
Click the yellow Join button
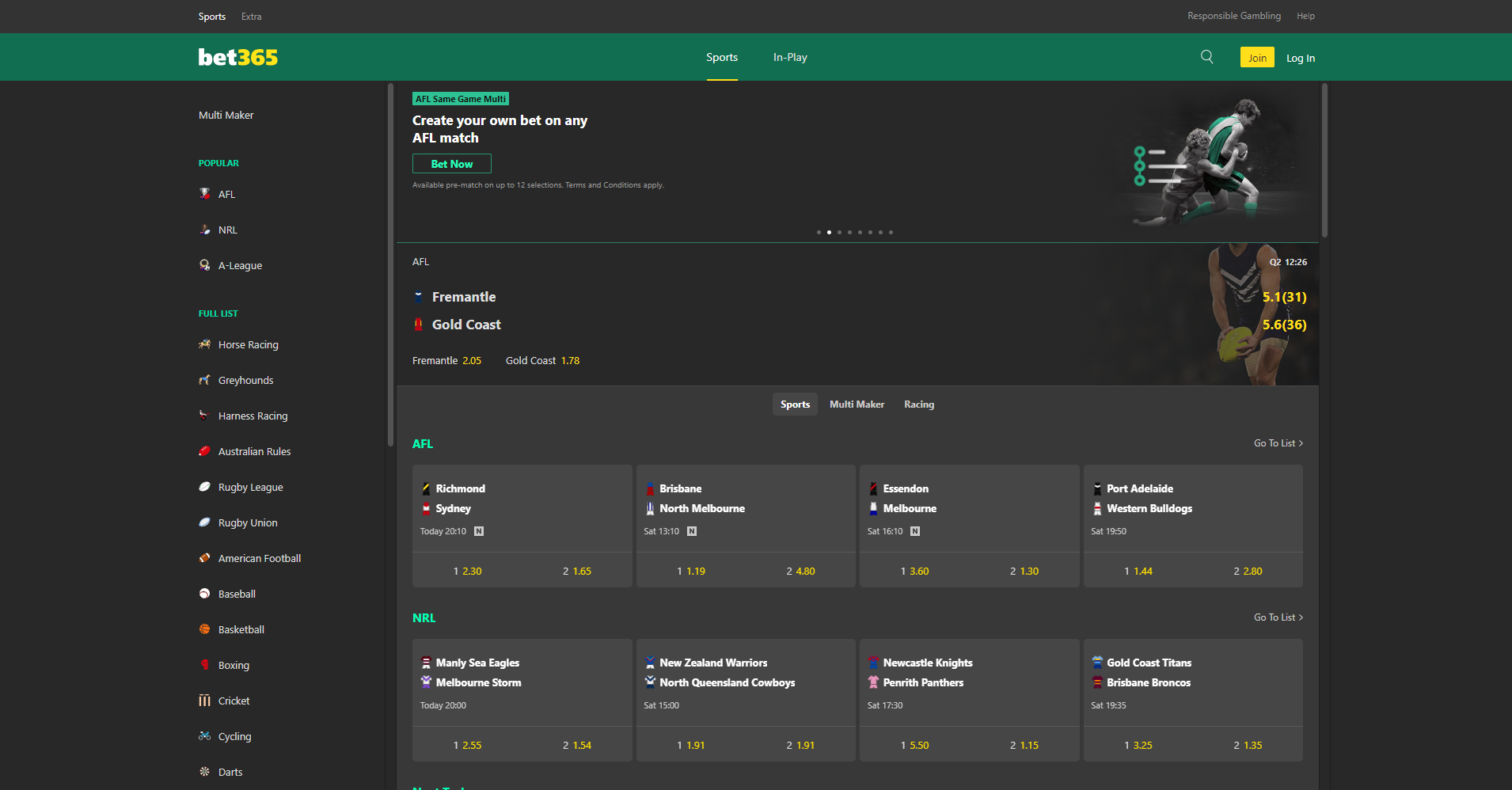click(1257, 57)
